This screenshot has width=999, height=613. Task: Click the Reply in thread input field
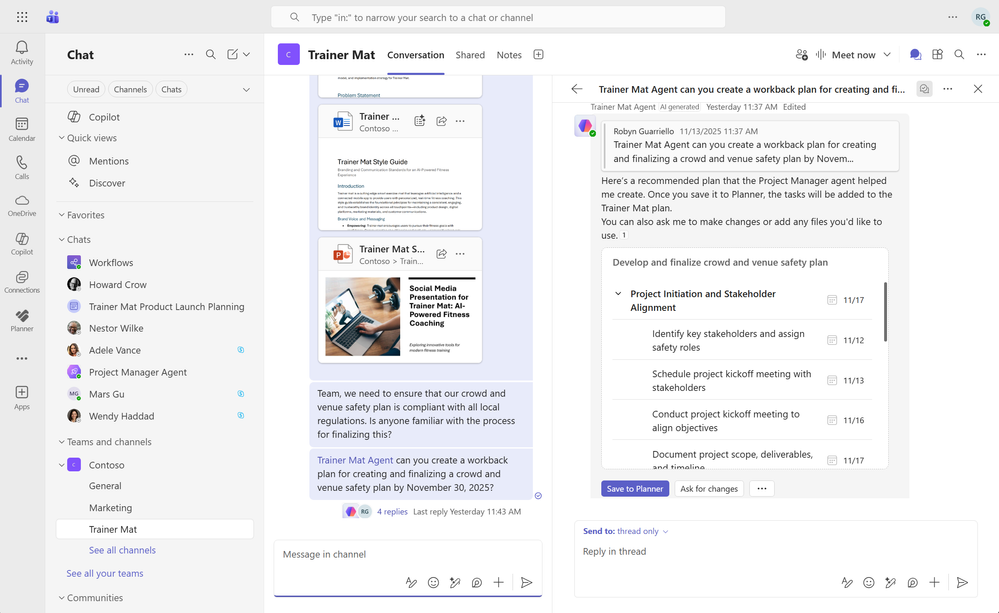tap(700, 551)
